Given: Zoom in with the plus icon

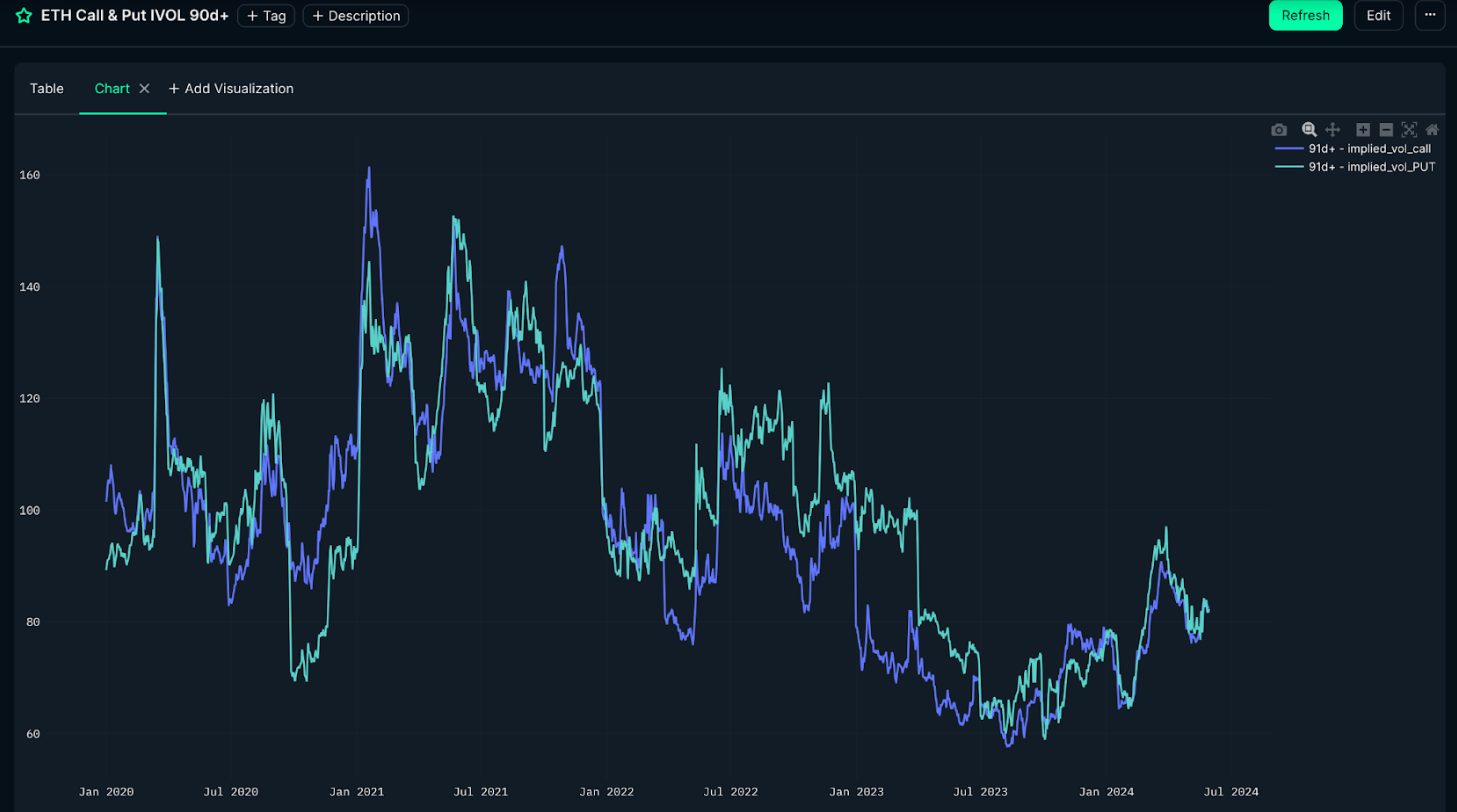Looking at the screenshot, I should (1363, 130).
